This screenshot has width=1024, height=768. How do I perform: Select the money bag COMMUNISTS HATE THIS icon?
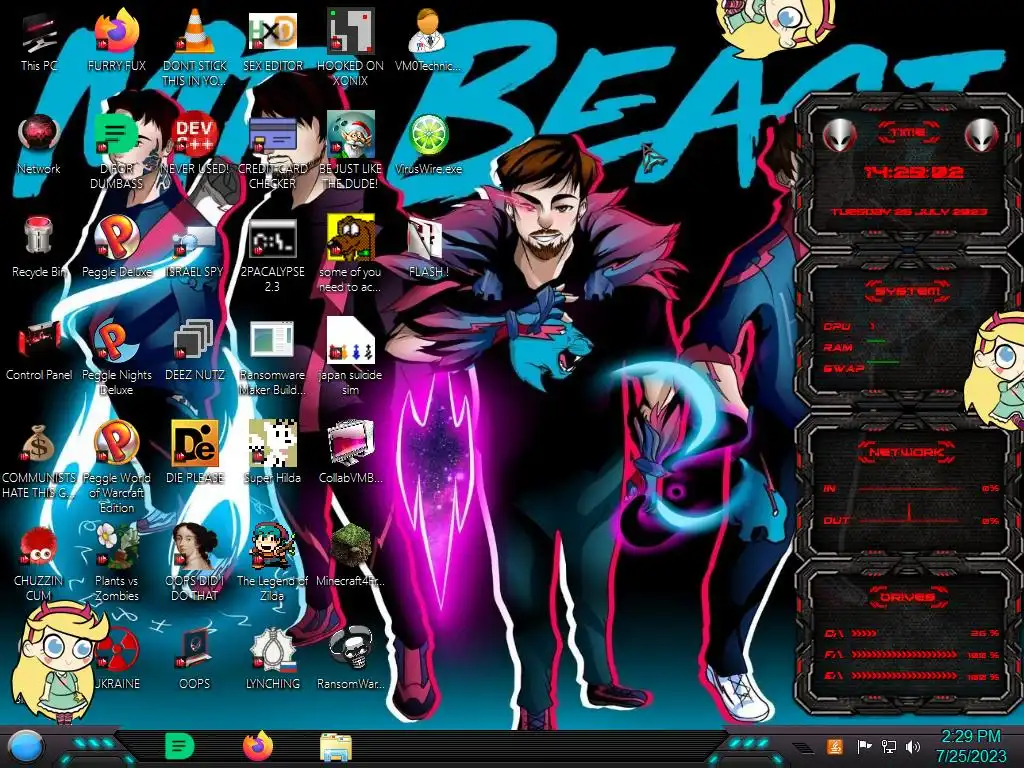(x=39, y=460)
